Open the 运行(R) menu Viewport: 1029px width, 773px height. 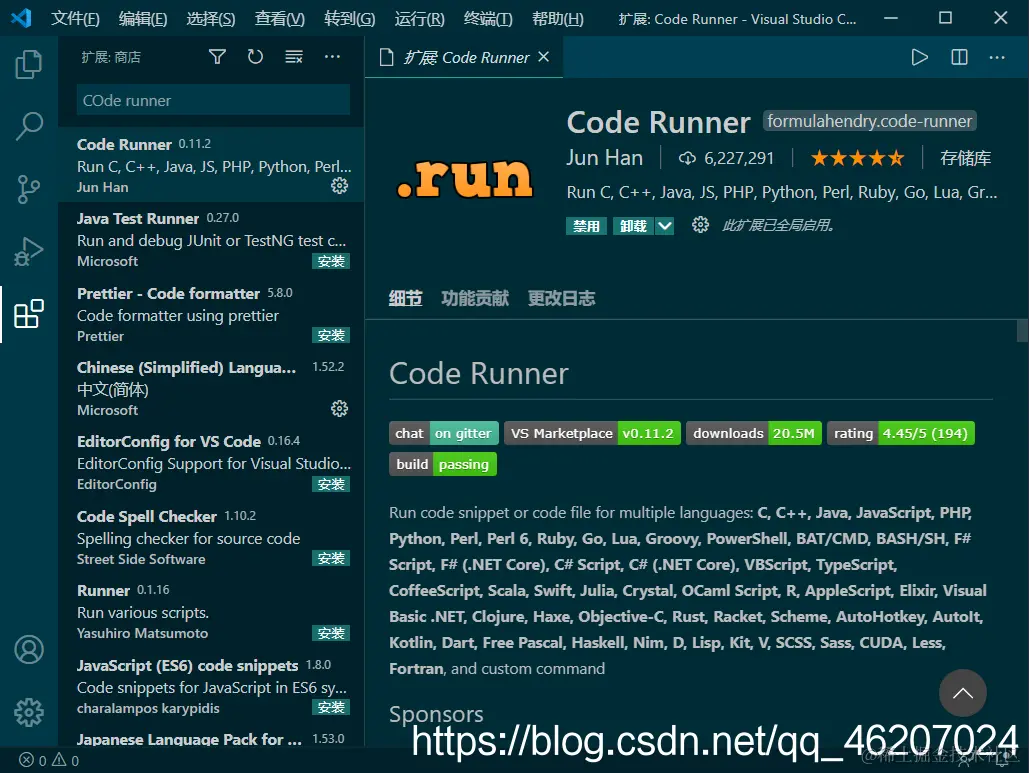coord(419,18)
